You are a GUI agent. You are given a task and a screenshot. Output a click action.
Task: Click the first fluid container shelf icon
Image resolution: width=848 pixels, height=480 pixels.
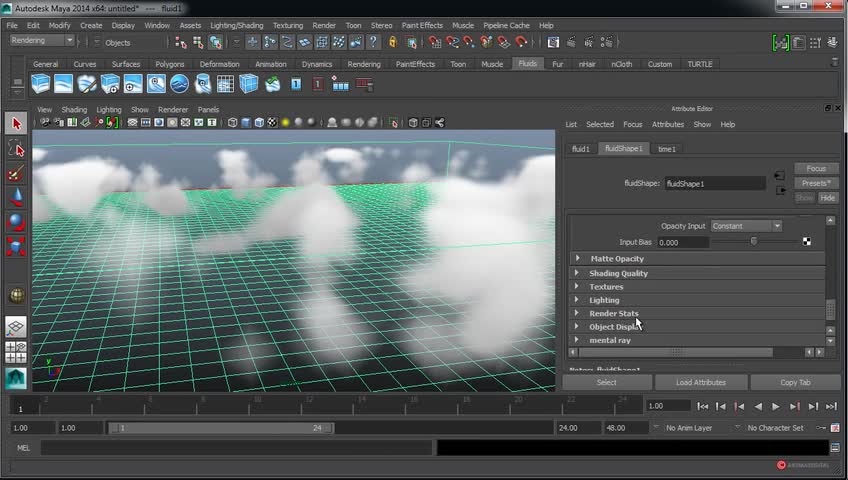[x=40, y=85]
